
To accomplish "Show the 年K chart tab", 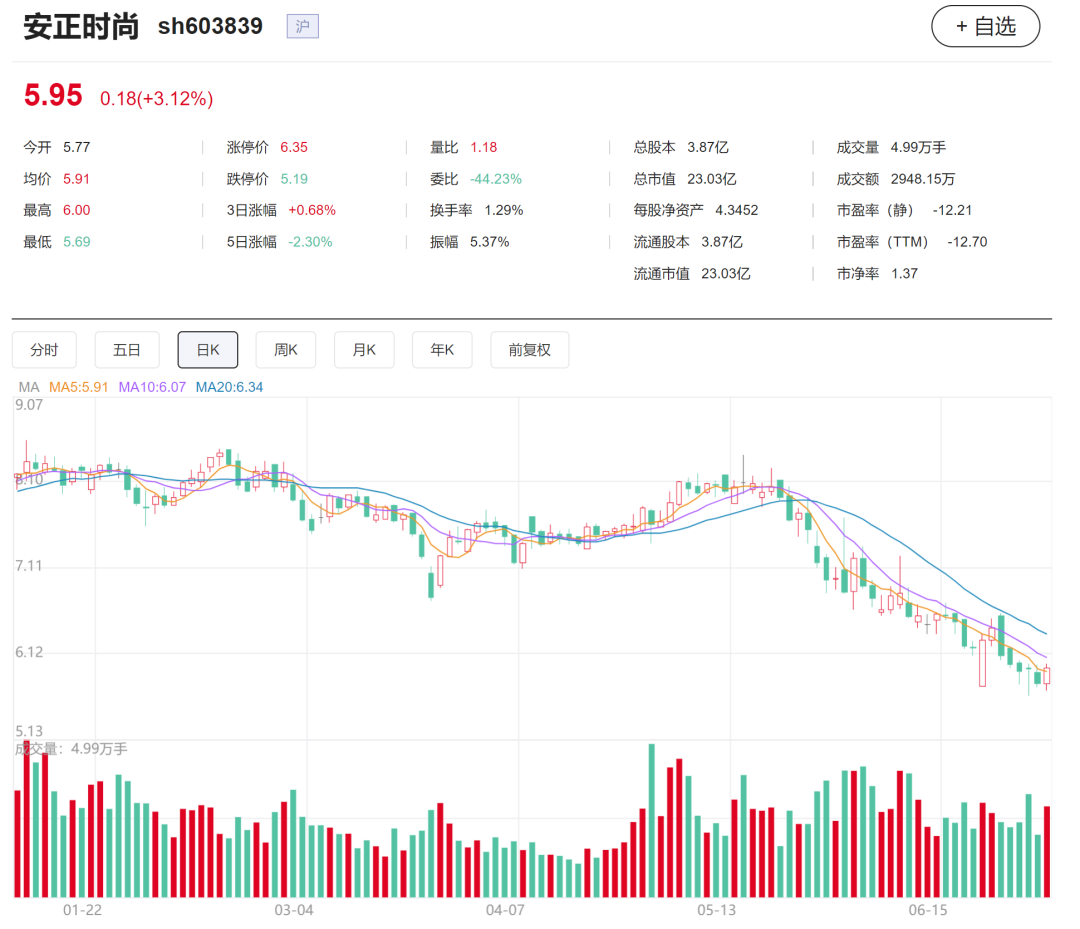I will pos(442,350).
